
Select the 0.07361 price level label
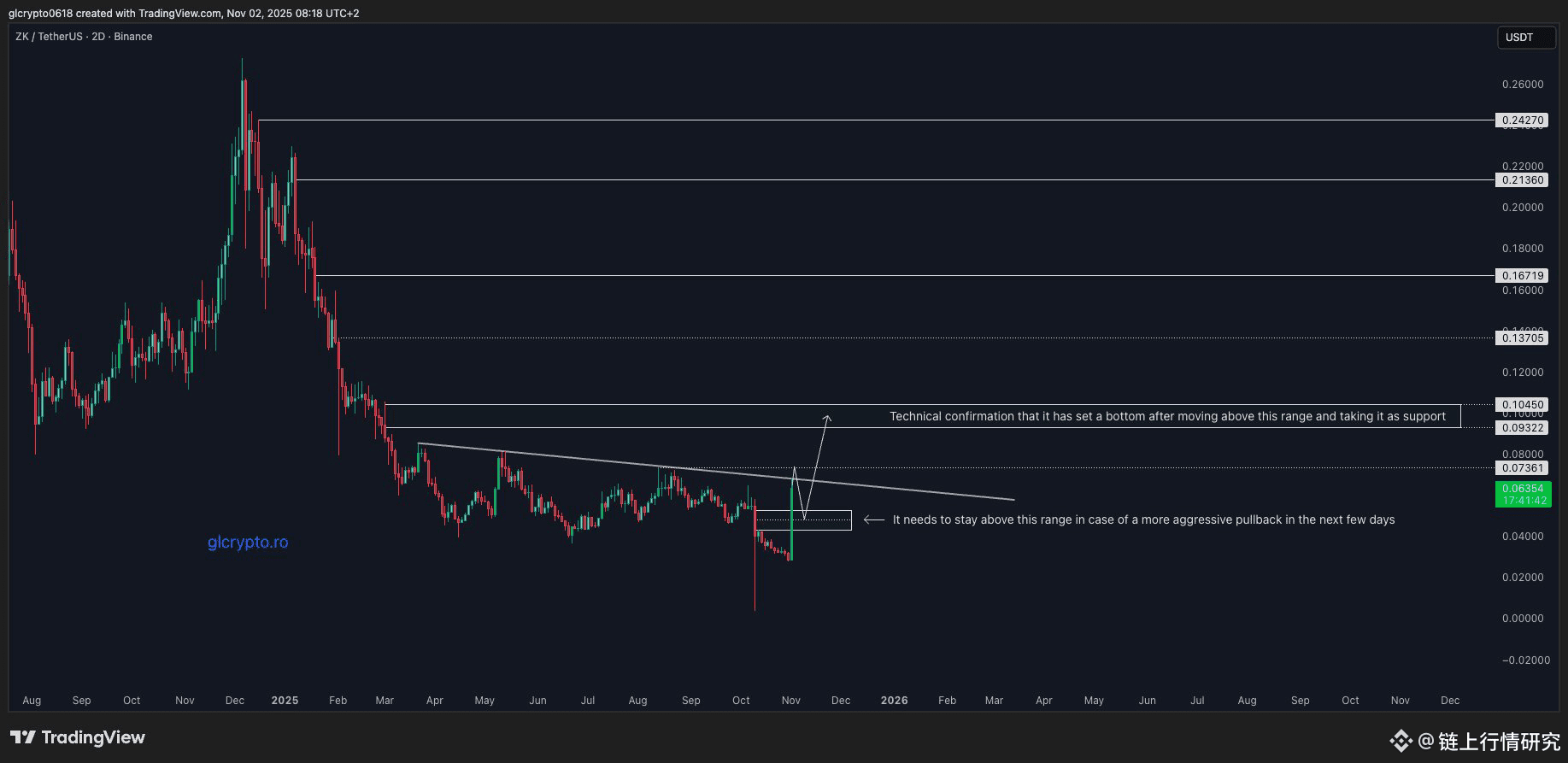click(1523, 468)
